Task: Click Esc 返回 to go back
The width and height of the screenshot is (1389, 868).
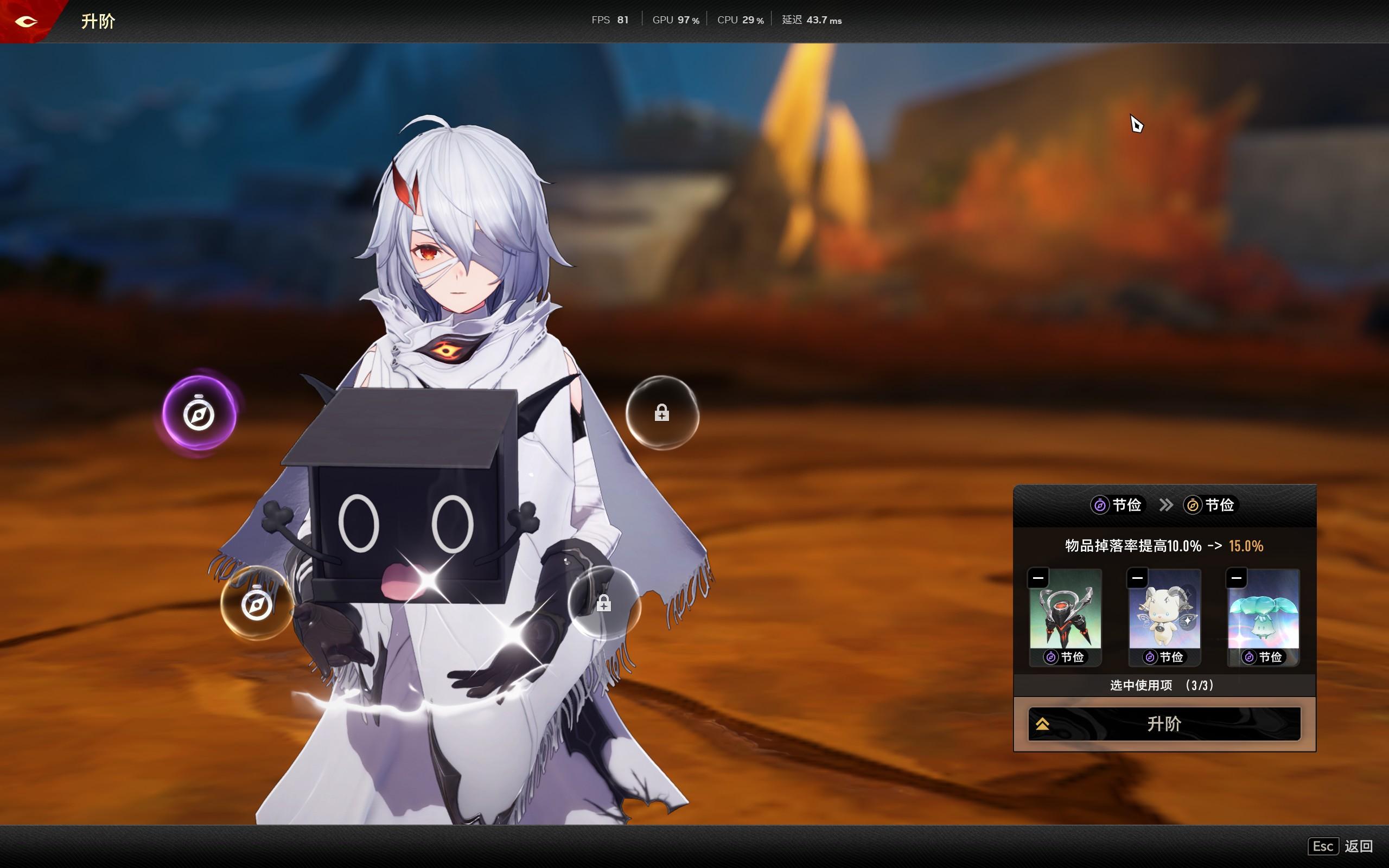Action: pyautogui.click(x=1341, y=846)
